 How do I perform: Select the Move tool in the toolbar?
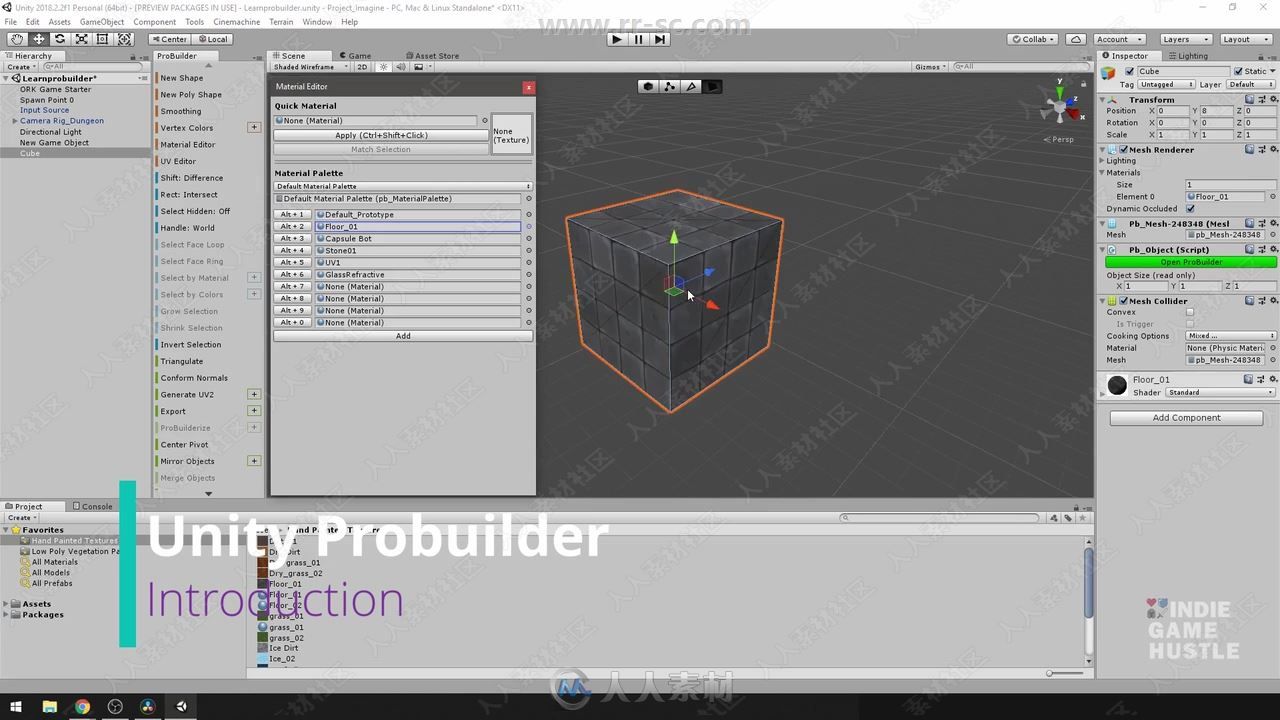38,39
